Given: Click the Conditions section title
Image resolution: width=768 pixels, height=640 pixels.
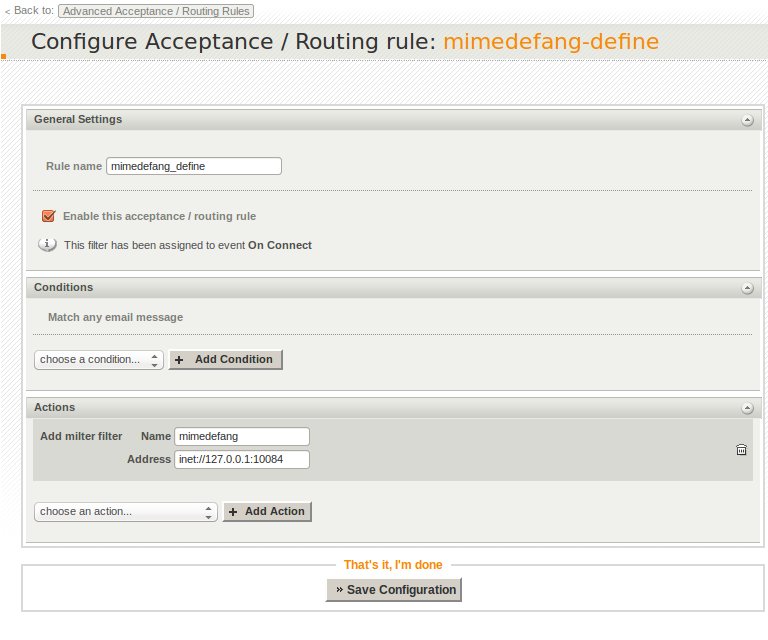Looking at the screenshot, I should tap(63, 287).
